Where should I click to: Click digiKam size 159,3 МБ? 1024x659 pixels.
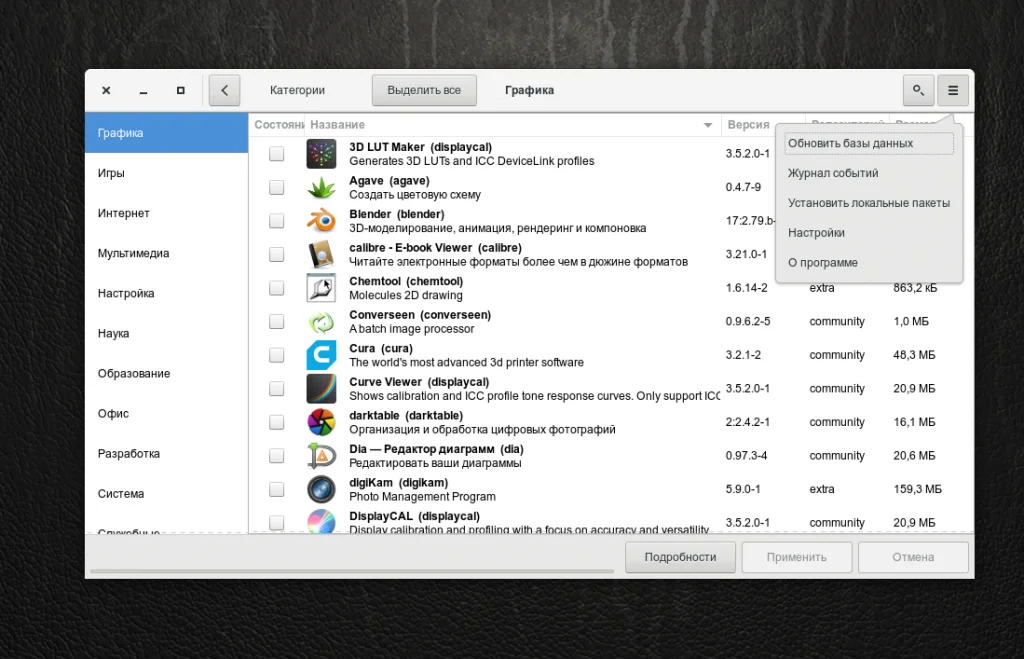917,489
